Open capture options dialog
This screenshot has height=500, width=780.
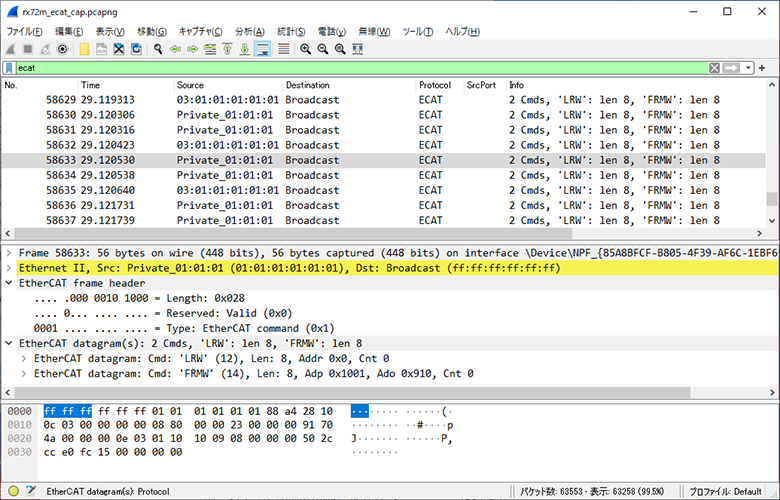pyautogui.click(x=62, y=49)
